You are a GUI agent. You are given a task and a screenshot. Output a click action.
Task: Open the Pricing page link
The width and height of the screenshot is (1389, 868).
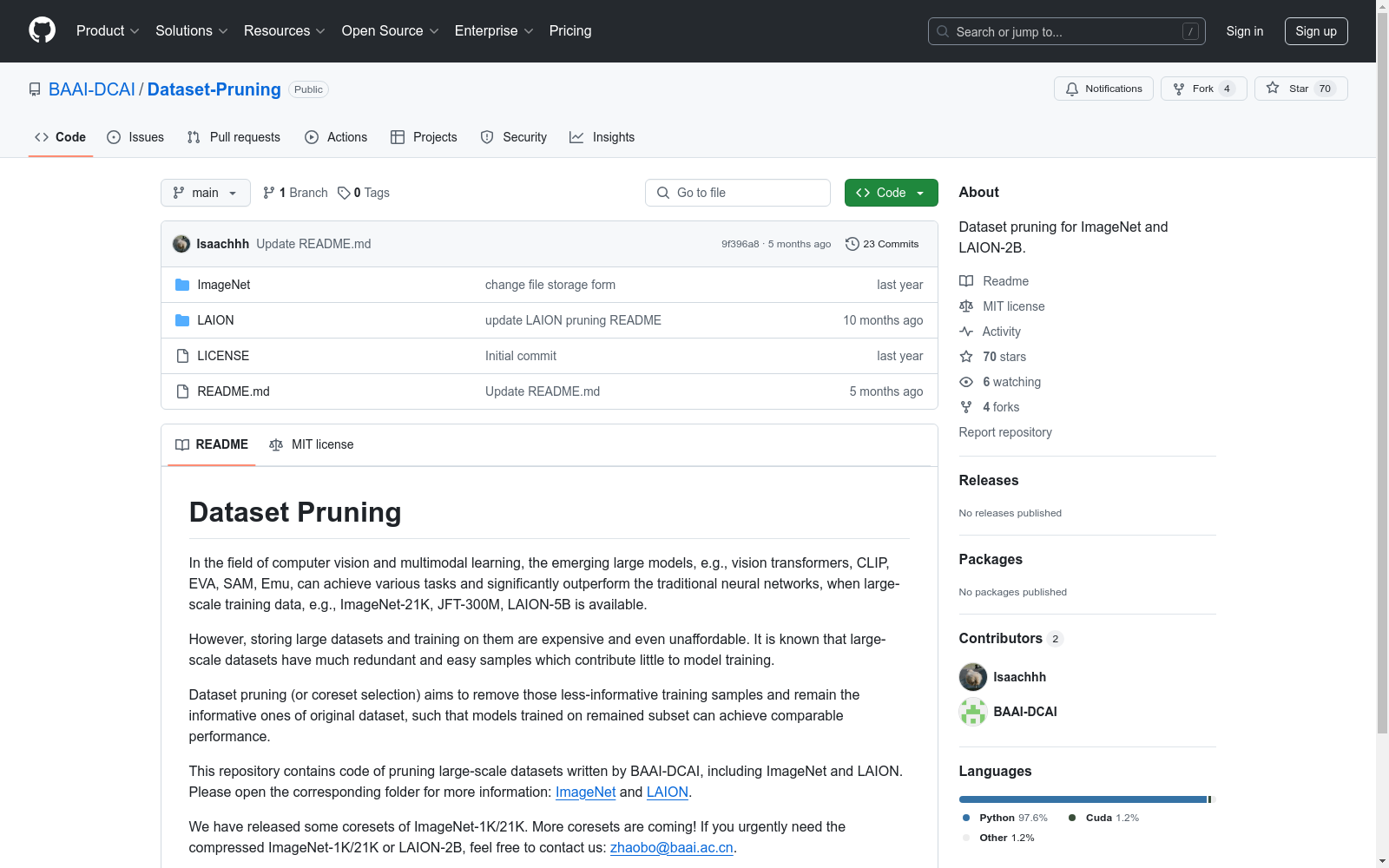point(570,31)
